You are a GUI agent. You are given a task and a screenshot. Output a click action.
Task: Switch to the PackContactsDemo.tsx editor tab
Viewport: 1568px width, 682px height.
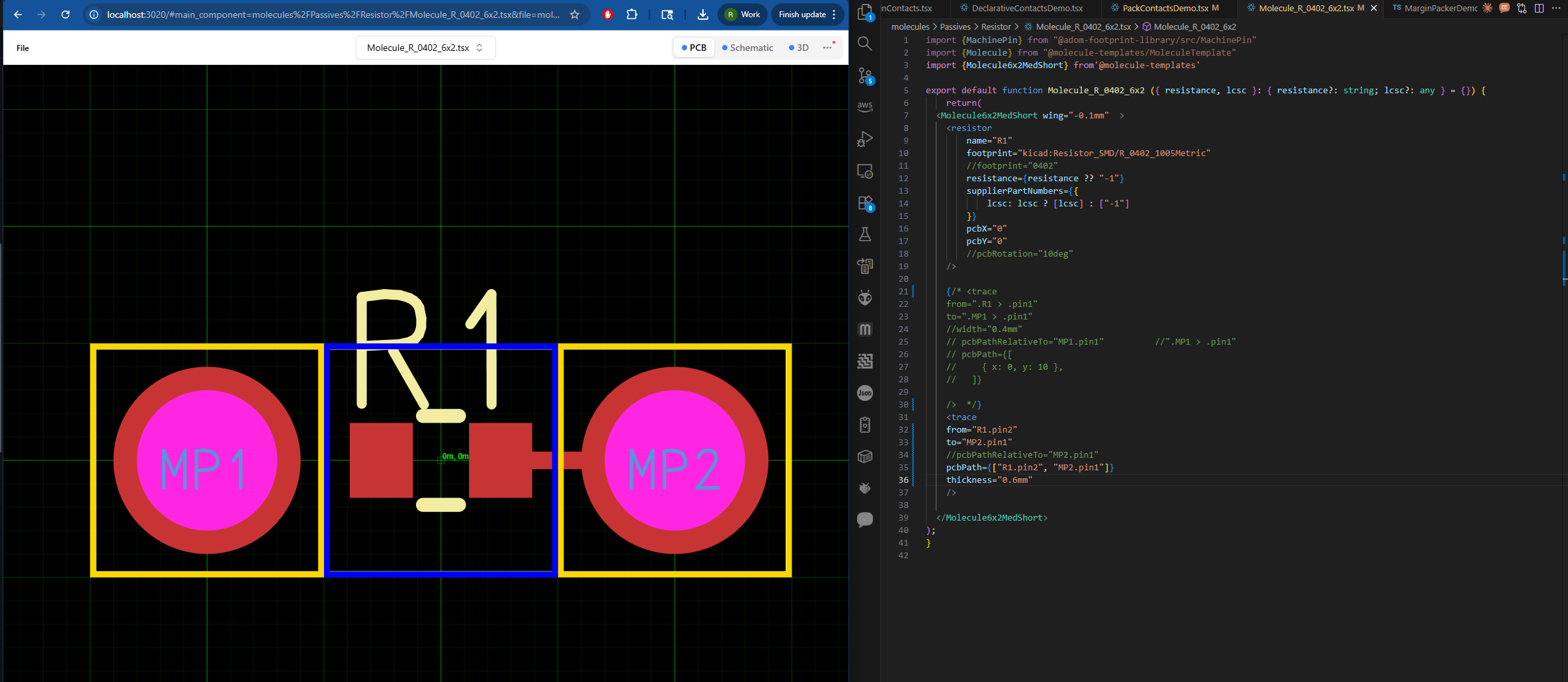click(x=1165, y=8)
